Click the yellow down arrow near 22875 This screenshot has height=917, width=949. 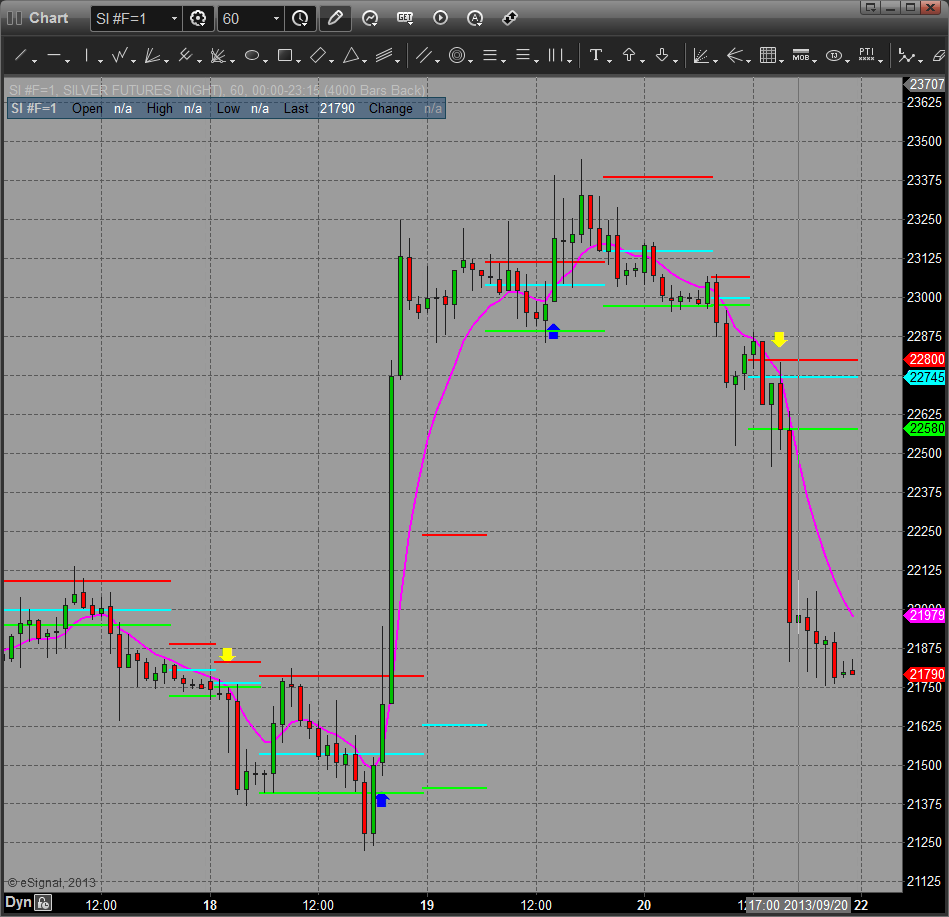coord(780,339)
